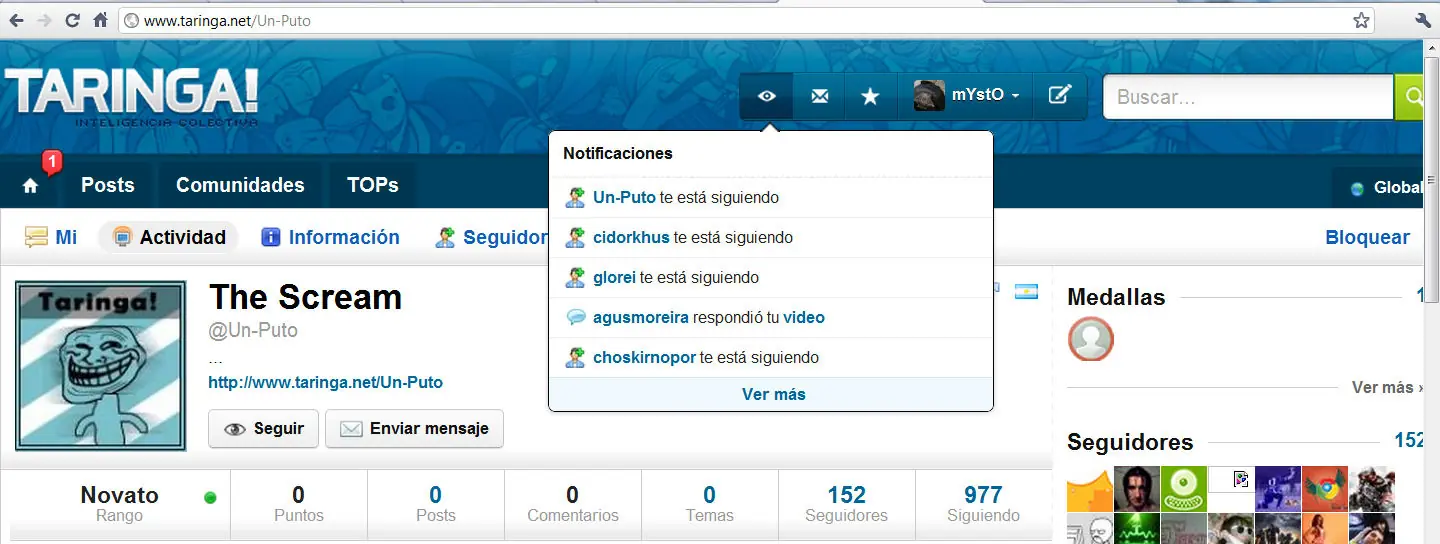Click the speech bubble icon beside agusmoreira
The height and width of the screenshot is (544, 1440).
click(x=575, y=317)
